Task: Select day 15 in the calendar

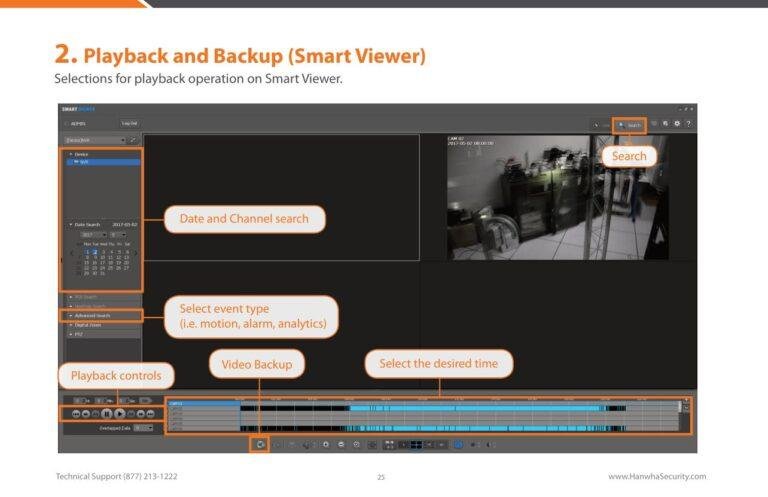Action: (87, 263)
